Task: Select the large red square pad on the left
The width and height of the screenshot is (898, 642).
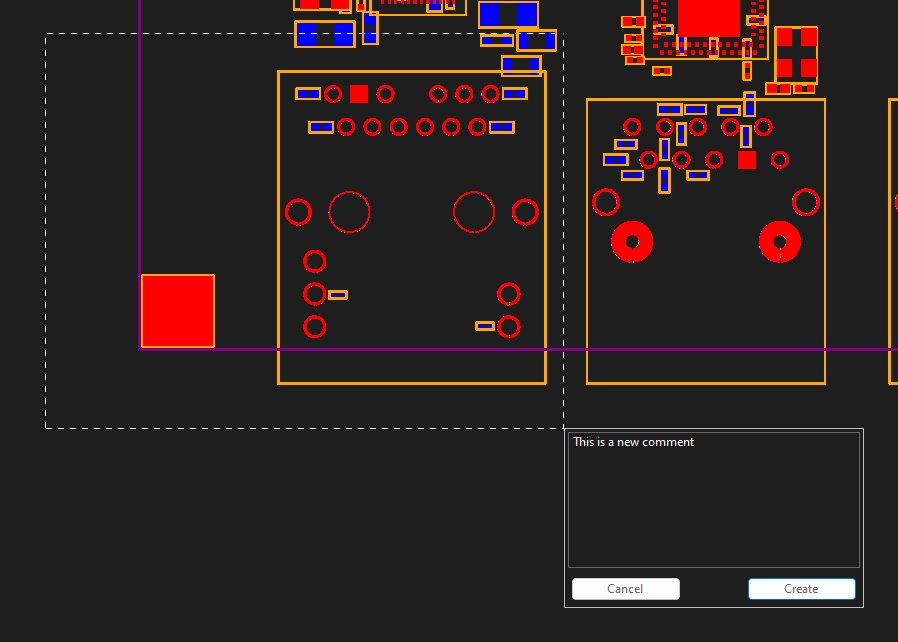Action: coord(177,311)
